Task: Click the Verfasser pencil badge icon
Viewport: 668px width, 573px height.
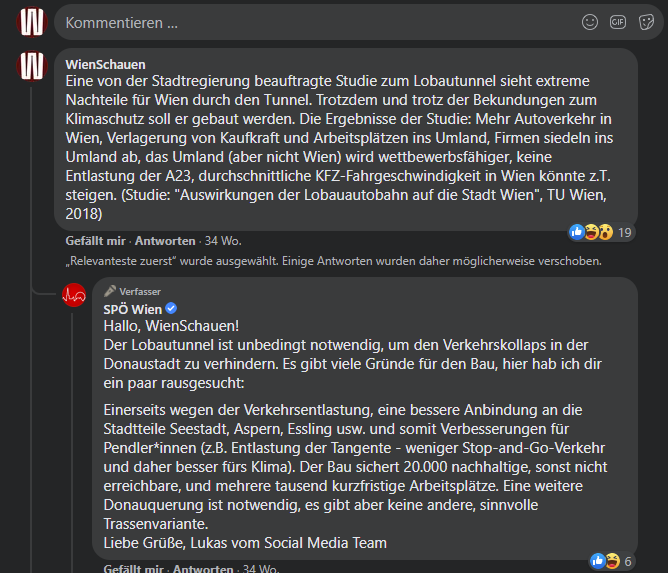Action: (110, 291)
